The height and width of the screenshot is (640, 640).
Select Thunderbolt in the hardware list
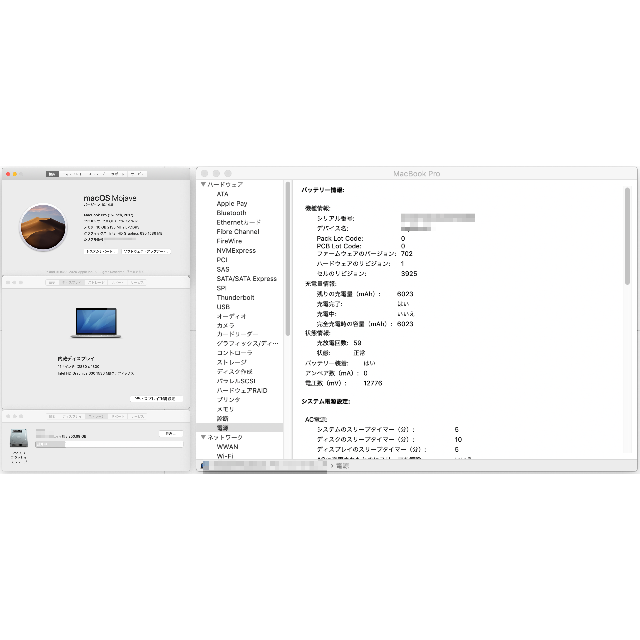point(236,297)
